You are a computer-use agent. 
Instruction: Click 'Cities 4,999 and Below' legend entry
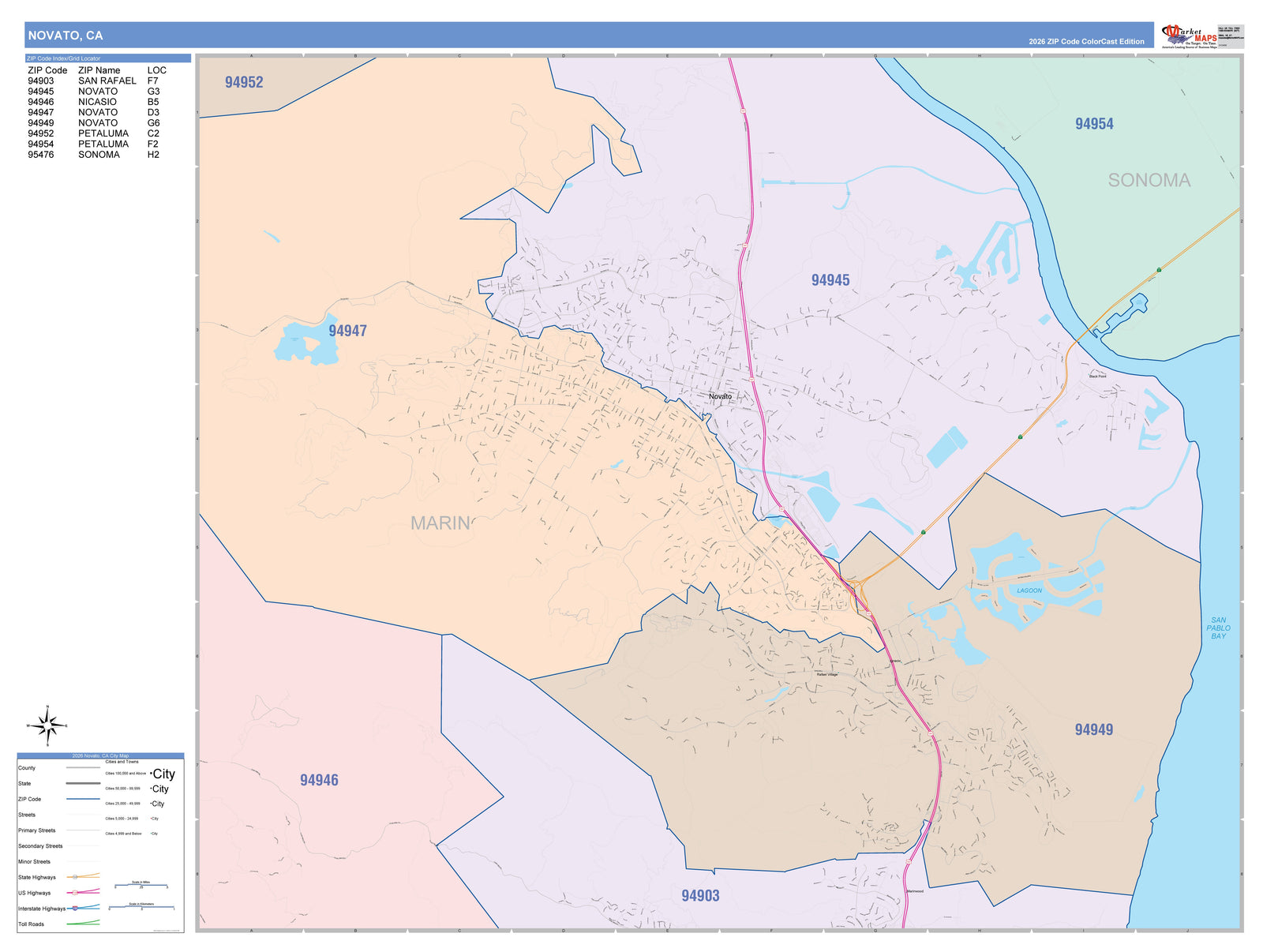coord(124,834)
